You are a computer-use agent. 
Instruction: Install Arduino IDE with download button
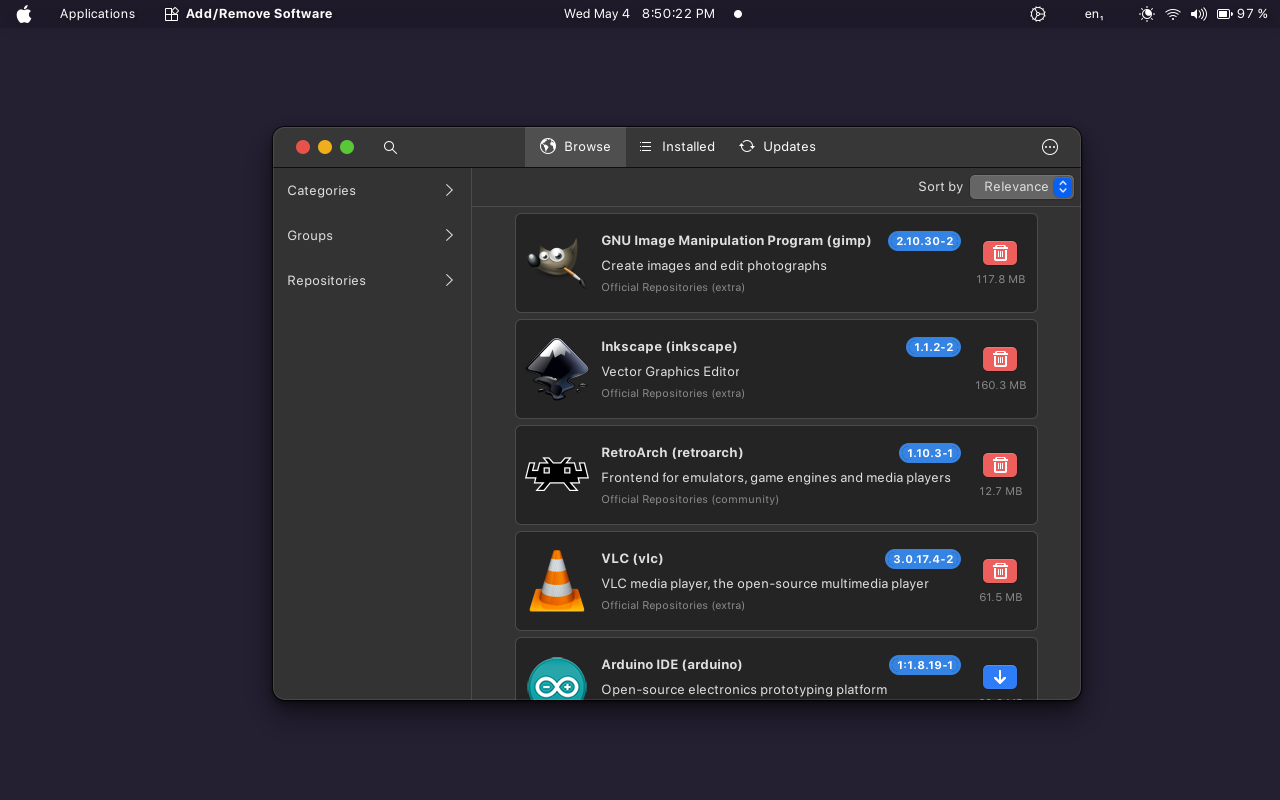point(1000,677)
